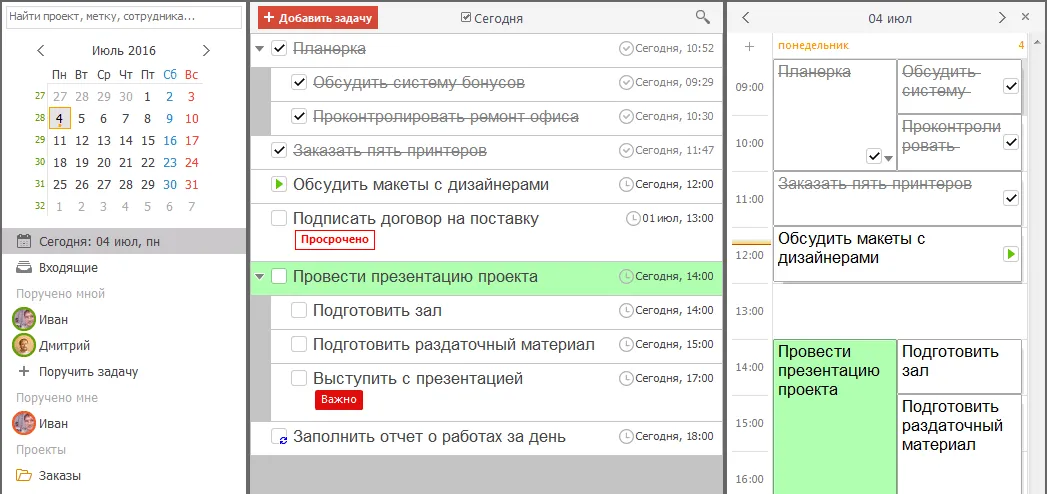Image resolution: width=1047 pixels, height=494 pixels.
Task: Click the red Важно label tag
Action: click(338, 400)
